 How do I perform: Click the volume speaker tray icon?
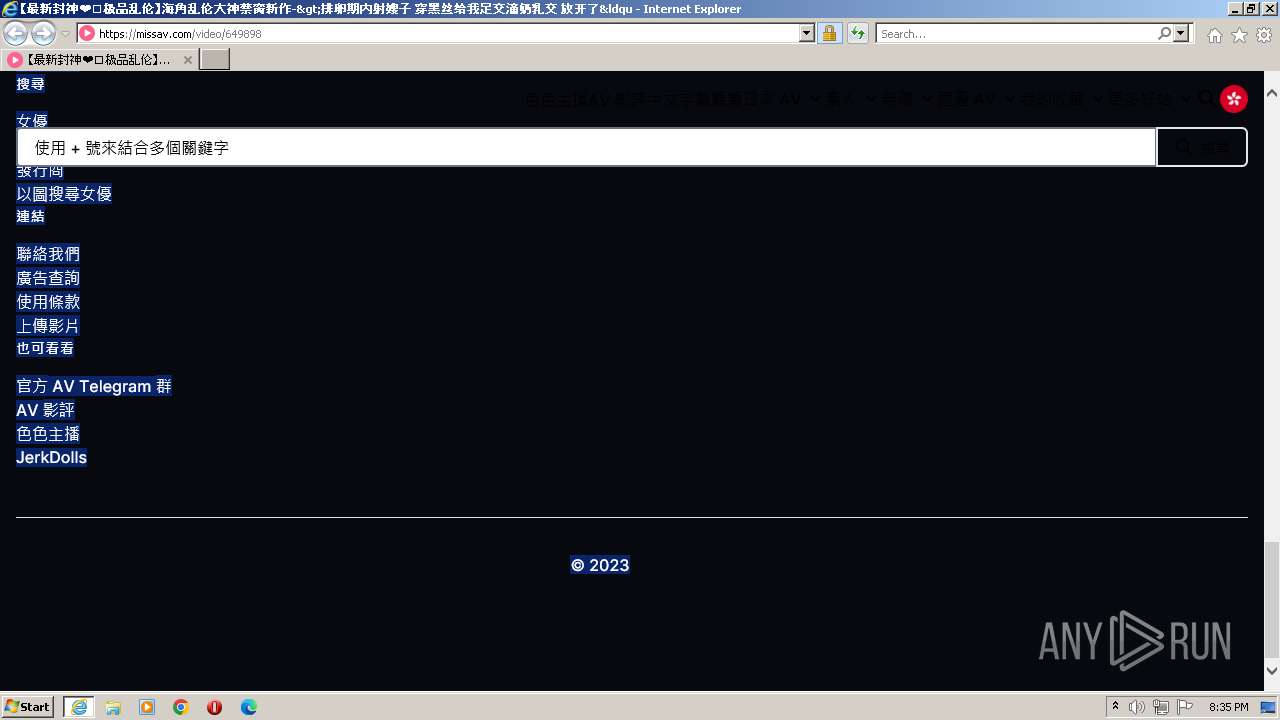pos(1136,707)
